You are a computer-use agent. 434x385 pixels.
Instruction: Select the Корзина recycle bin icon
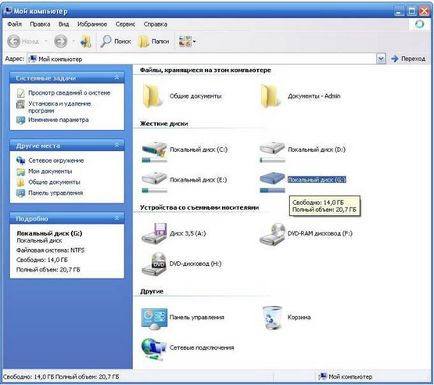272,318
